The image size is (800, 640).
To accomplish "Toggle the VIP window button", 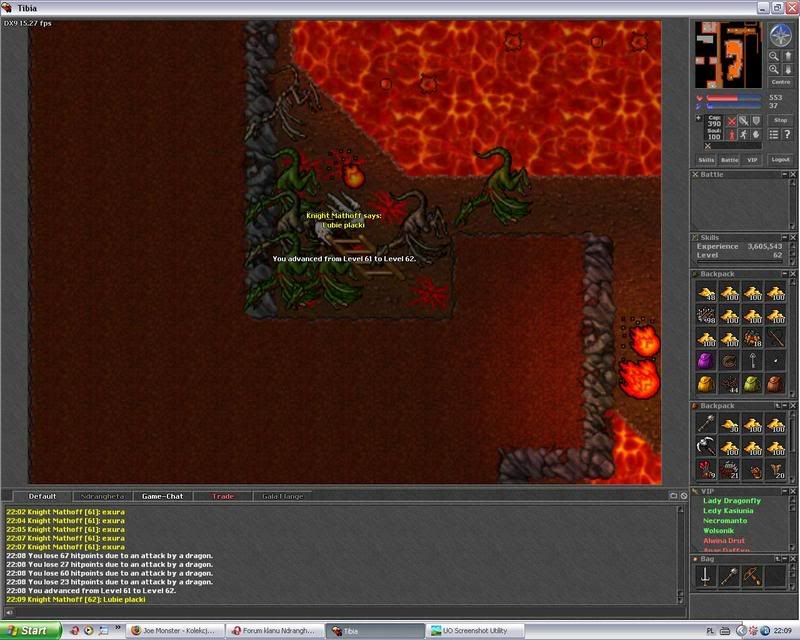I will 752,160.
